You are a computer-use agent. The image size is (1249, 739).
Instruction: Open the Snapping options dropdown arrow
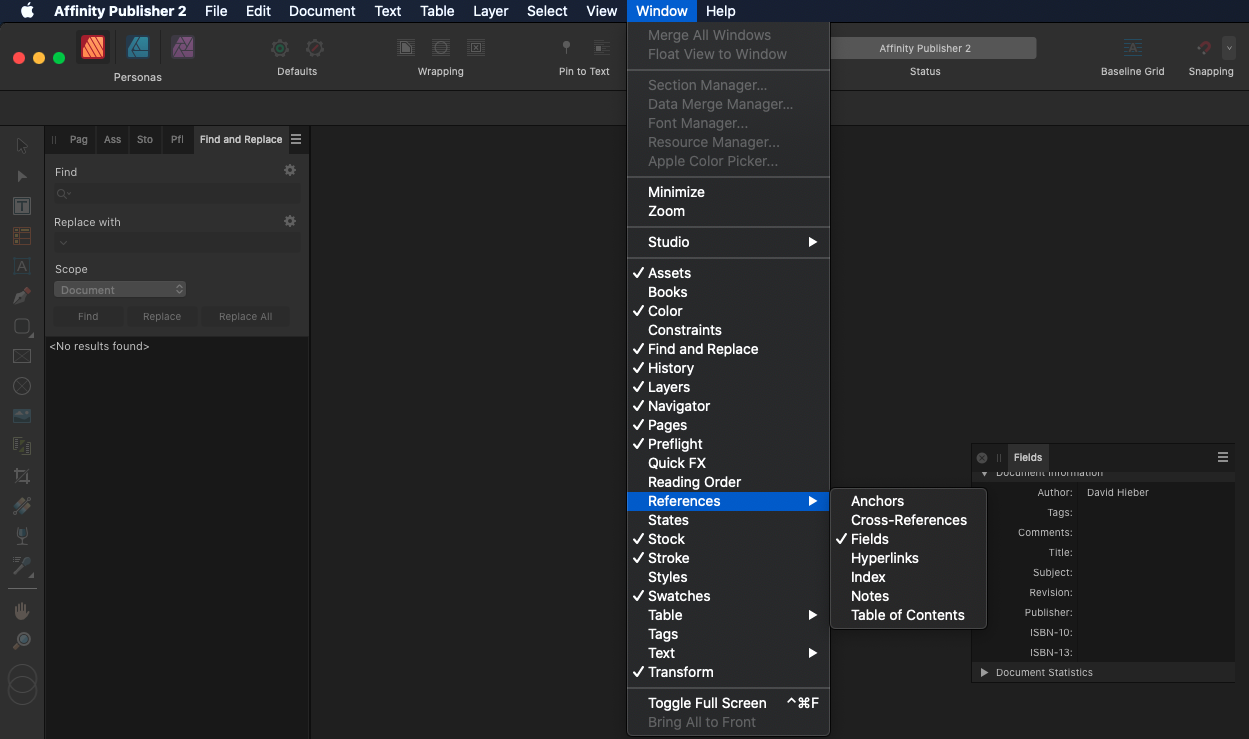pyautogui.click(x=1229, y=48)
